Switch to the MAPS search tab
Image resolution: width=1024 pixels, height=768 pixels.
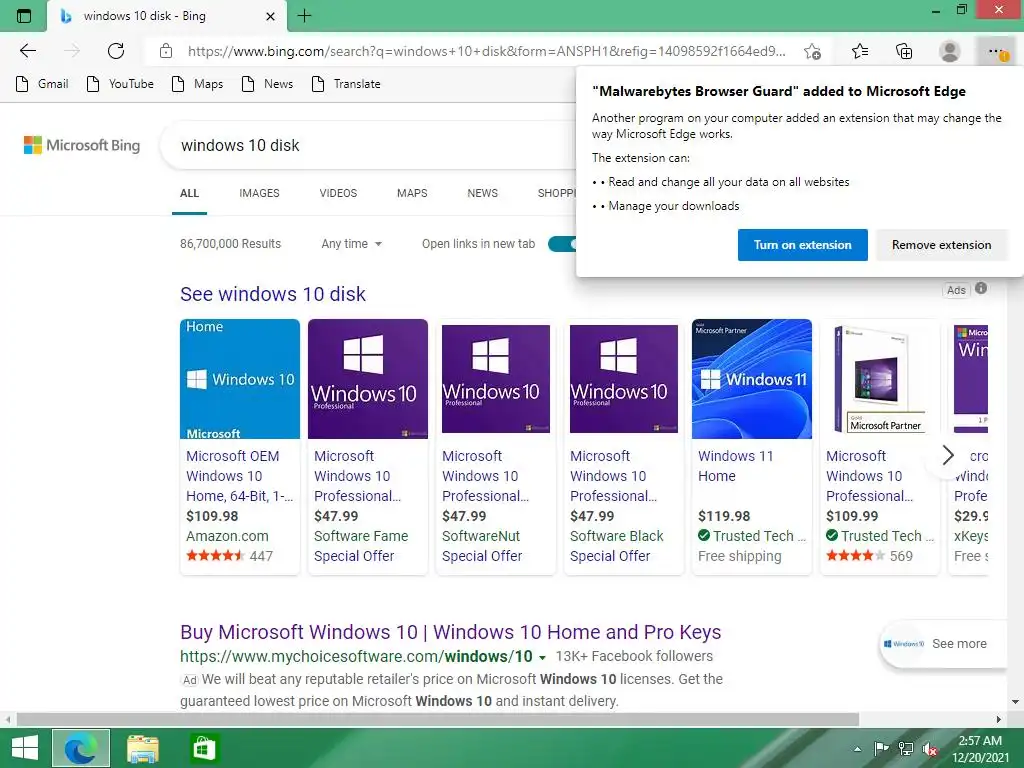point(412,193)
